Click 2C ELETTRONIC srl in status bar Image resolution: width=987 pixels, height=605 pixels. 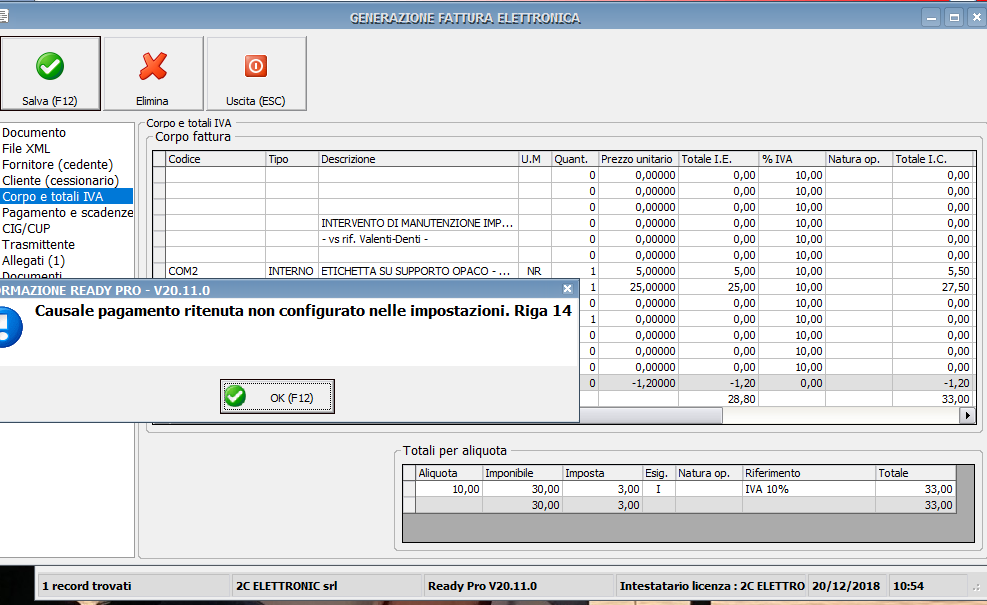pyautogui.click(x=326, y=586)
